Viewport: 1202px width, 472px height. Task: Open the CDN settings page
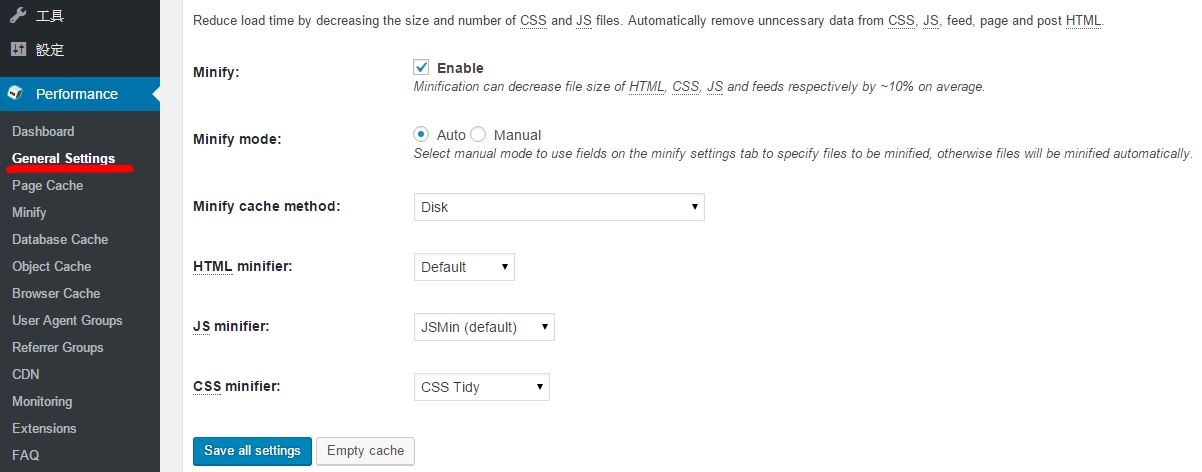click(x=26, y=374)
